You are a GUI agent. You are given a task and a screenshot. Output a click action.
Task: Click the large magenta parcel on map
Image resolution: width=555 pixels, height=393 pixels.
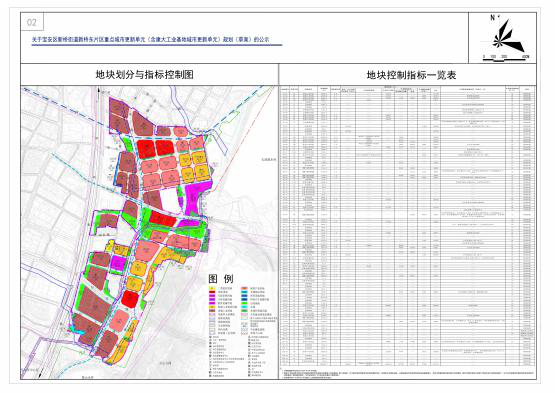(196, 196)
